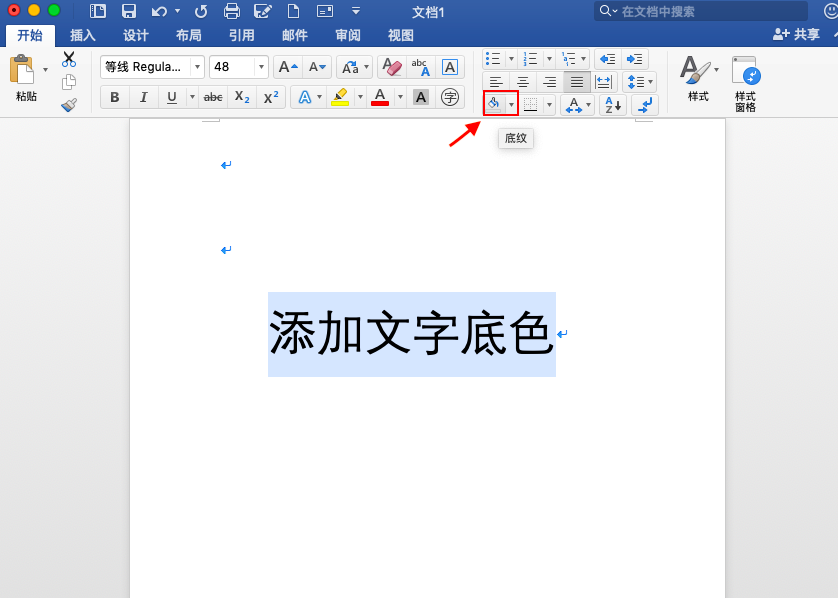
Task: Apply numbered list icon
Action: (x=531, y=59)
